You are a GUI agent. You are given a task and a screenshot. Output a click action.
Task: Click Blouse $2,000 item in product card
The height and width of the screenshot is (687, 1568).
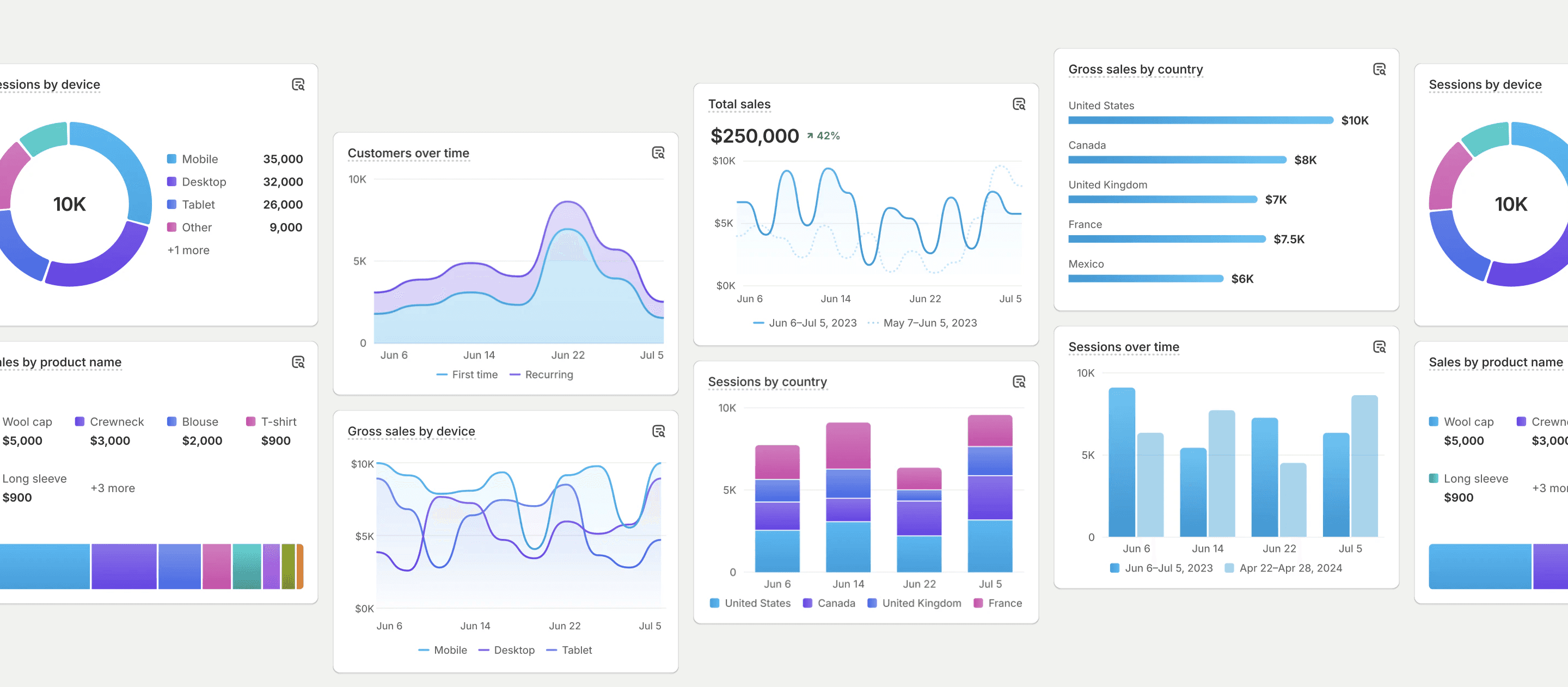tap(195, 431)
